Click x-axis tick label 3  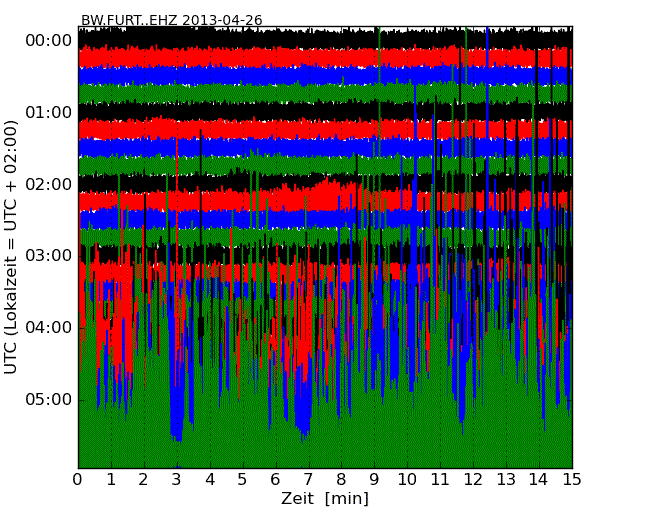(177, 480)
